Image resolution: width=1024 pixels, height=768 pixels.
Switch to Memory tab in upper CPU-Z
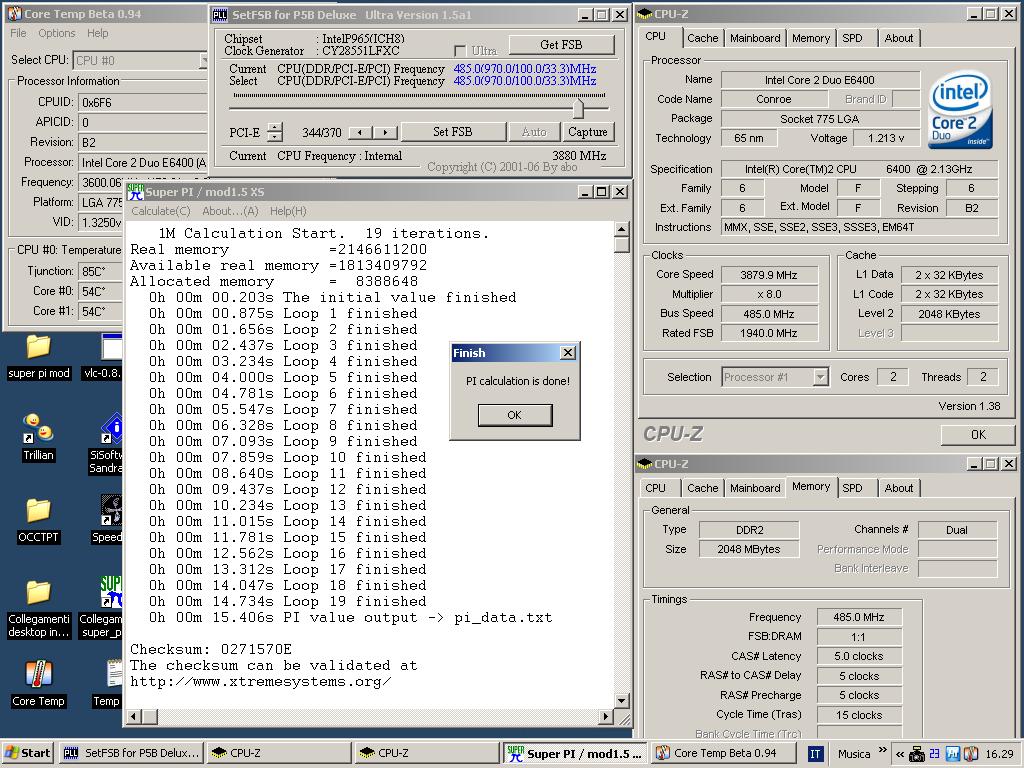pos(810,39)
